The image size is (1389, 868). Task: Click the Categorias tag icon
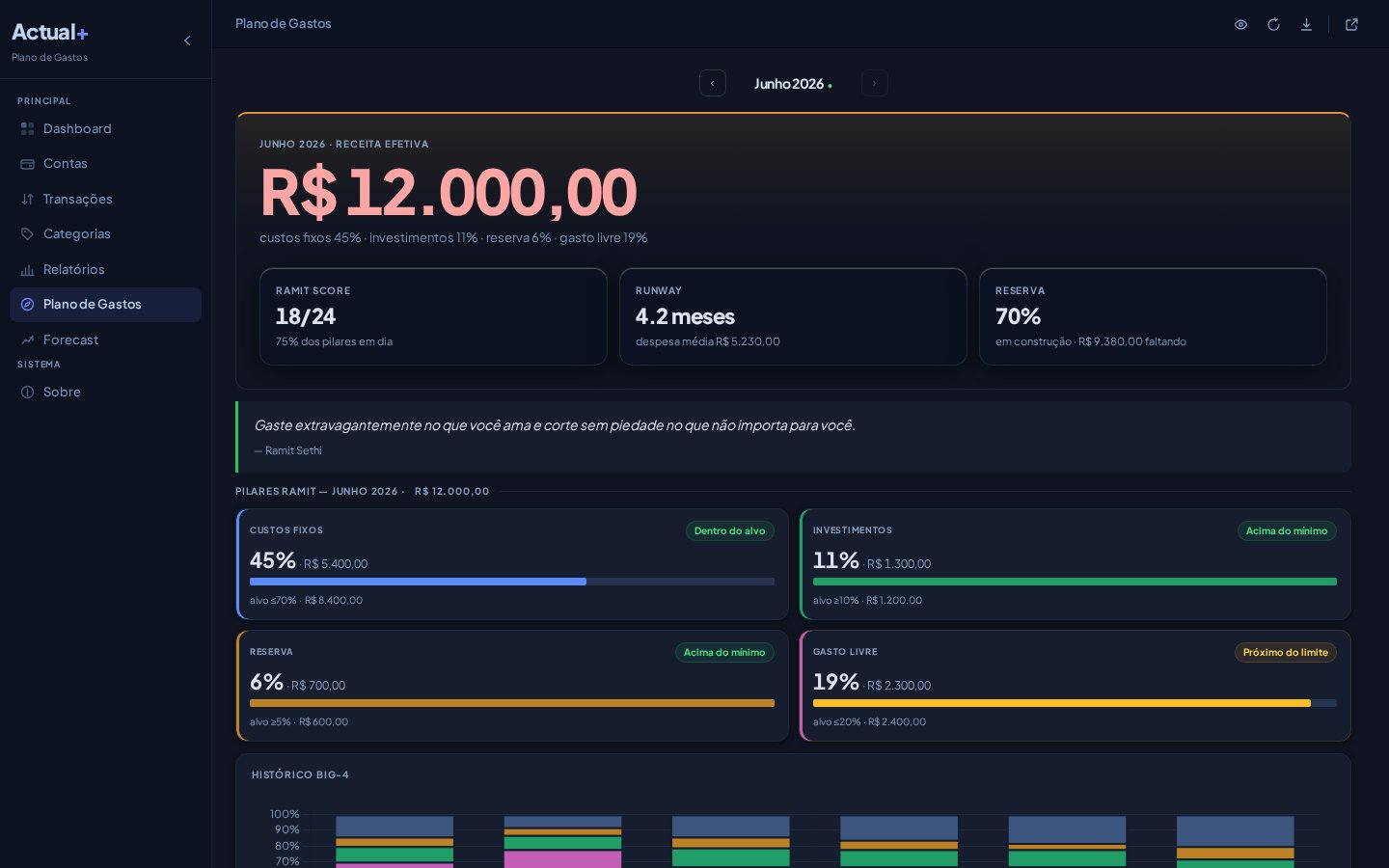tap(27, 234)
